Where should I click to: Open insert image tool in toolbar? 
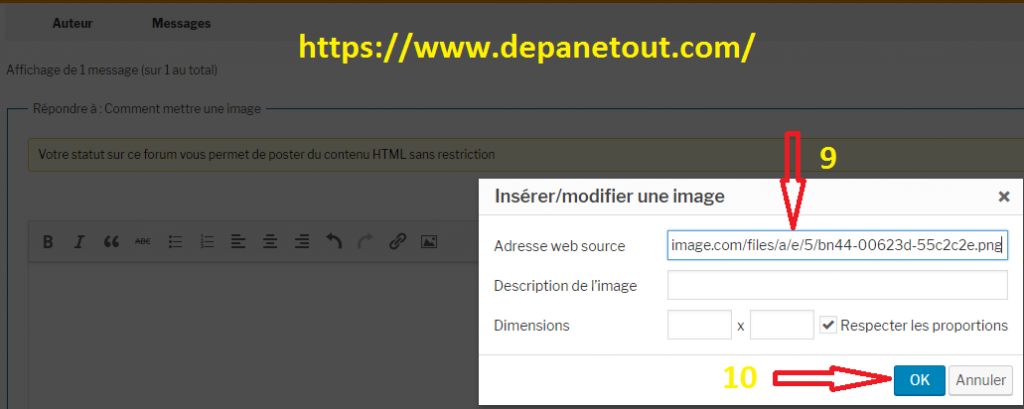(428, 242)
